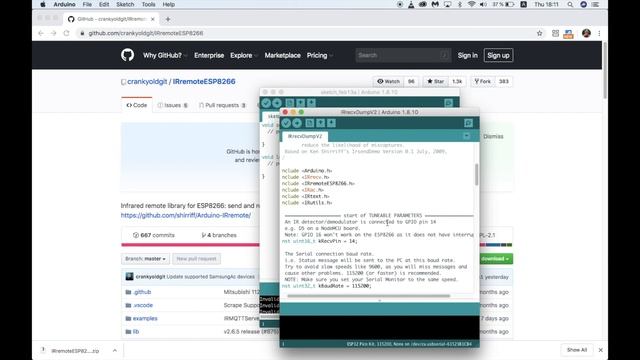Click the address bar URL
Viewport: 640px width, 360px height.
coord(146,33)
